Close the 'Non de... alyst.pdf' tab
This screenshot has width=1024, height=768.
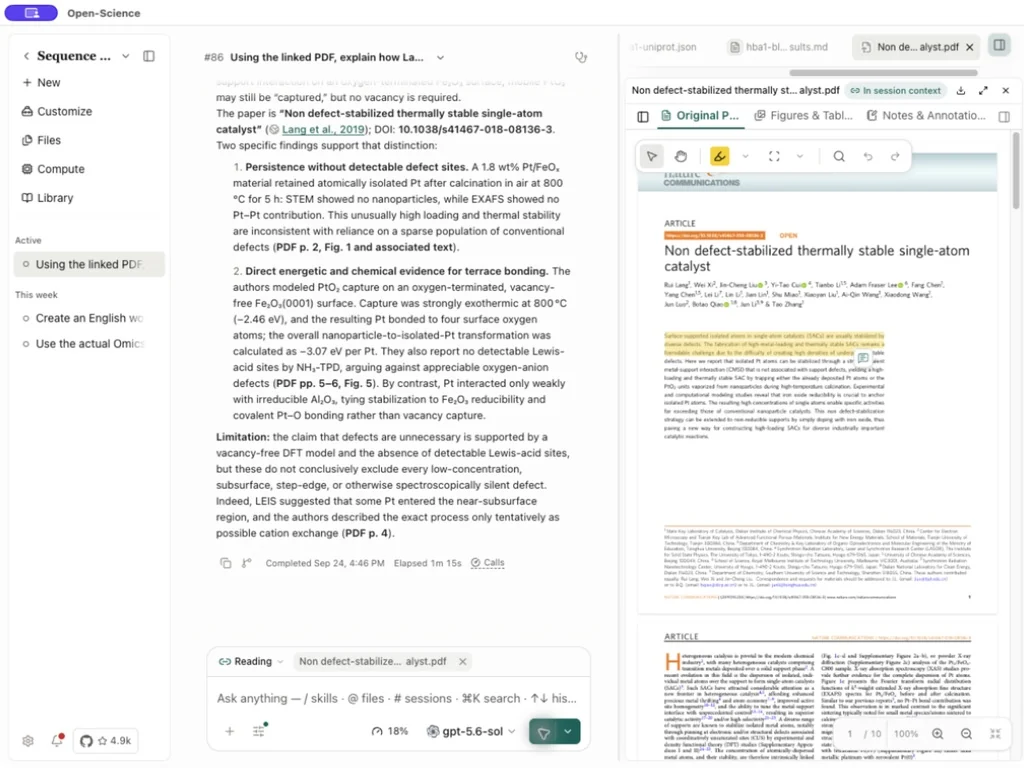970,47
